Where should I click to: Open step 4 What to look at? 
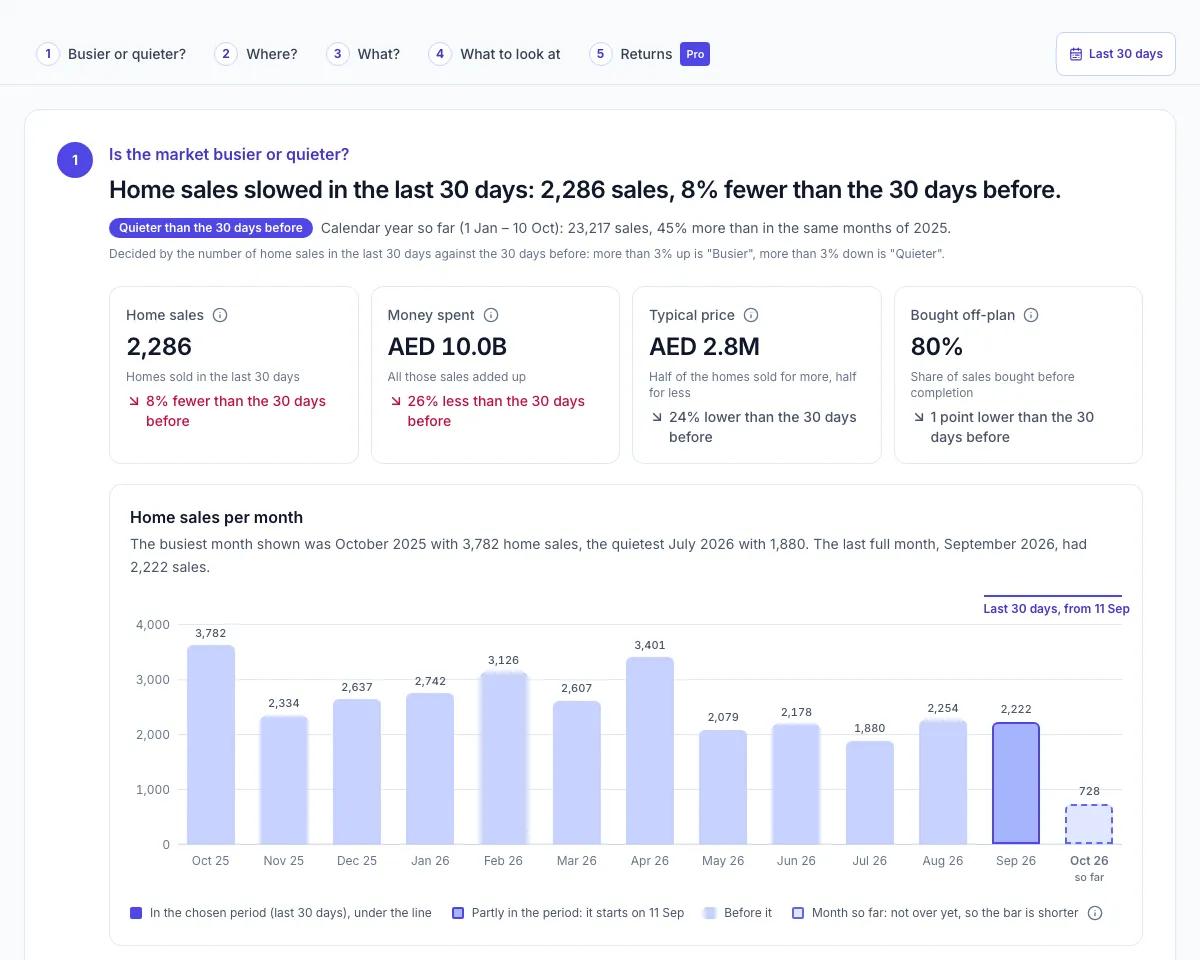click(494, 54)
